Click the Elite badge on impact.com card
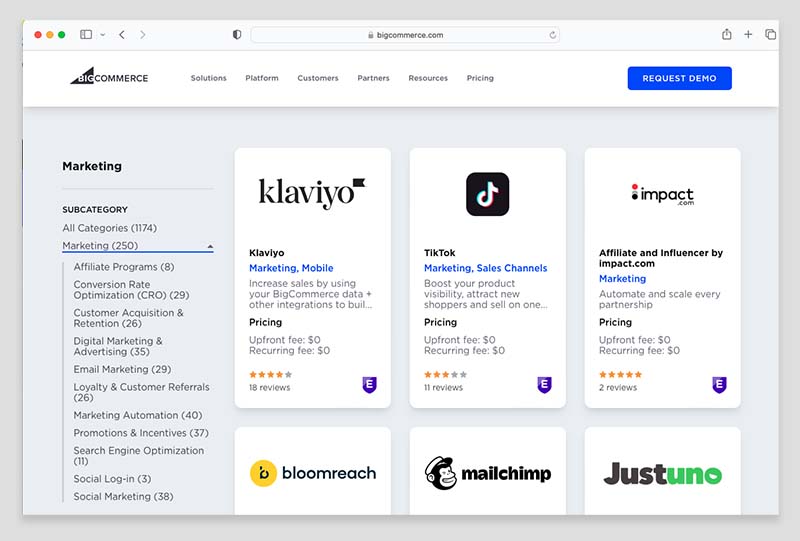The image size is (800, 541). pyautogui.click(x=719, y=384)
